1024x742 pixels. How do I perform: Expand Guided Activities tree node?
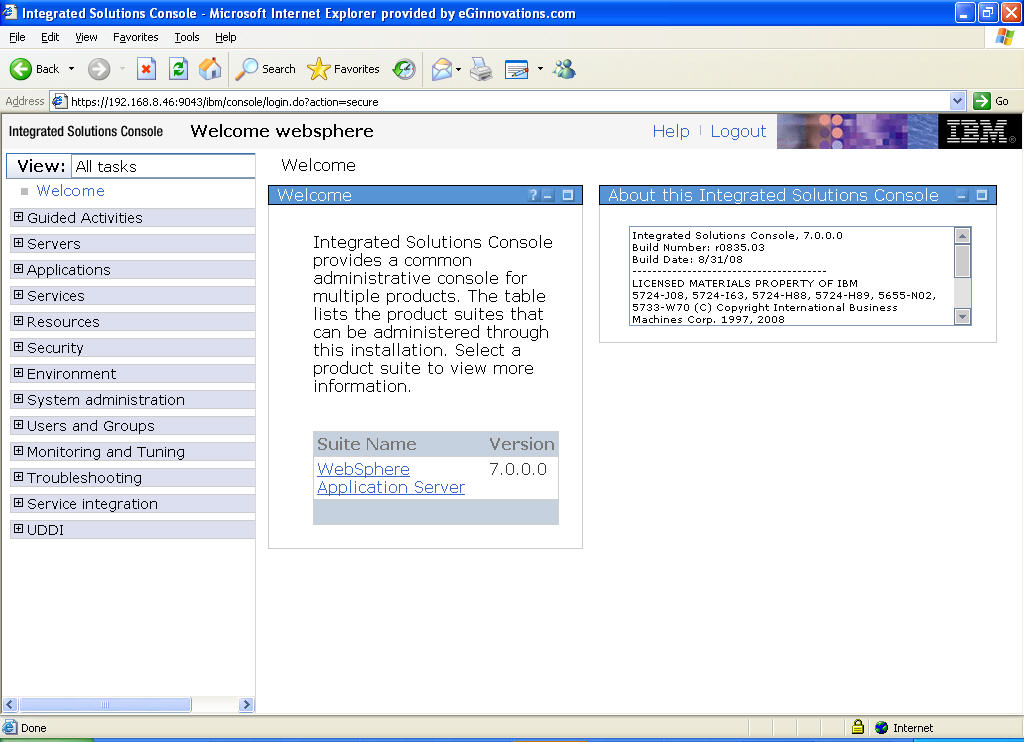coord(18,217)
